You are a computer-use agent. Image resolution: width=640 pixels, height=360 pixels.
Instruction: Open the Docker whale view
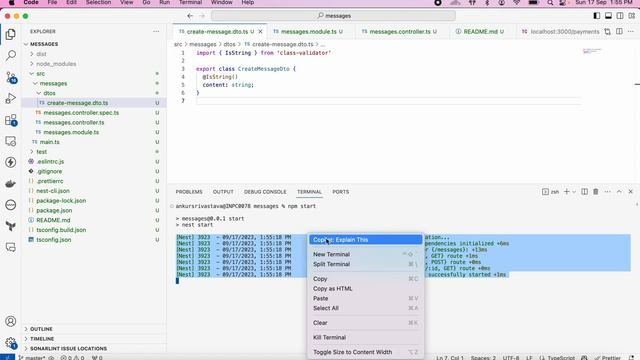tap(11, 184)
